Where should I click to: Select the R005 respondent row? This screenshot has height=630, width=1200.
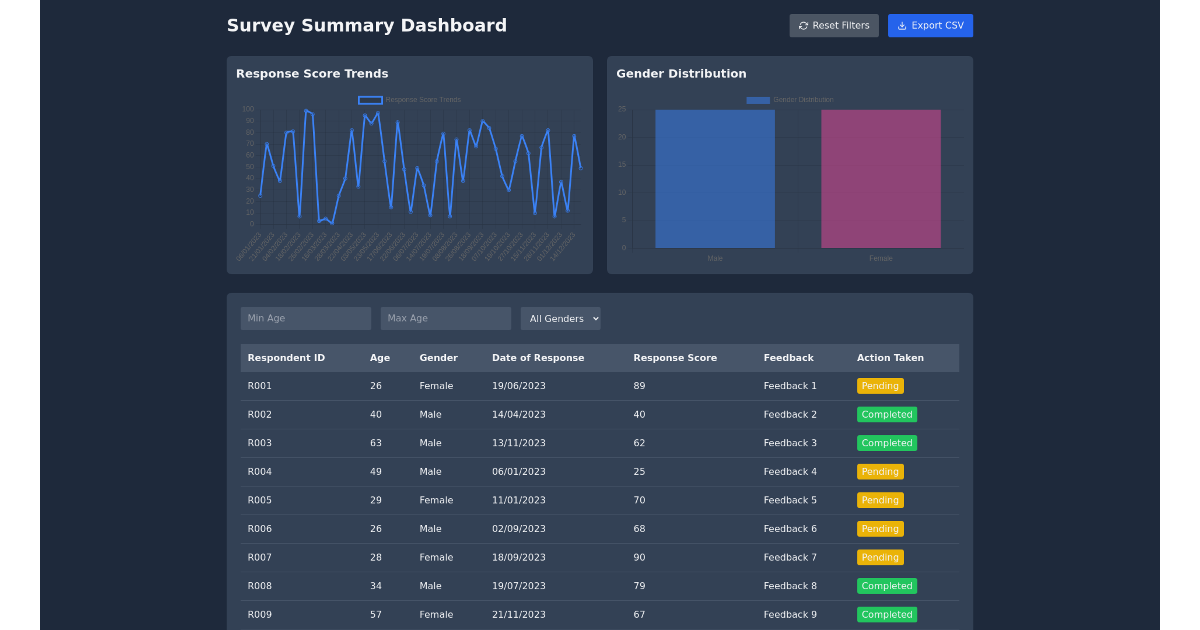[599, 500]
